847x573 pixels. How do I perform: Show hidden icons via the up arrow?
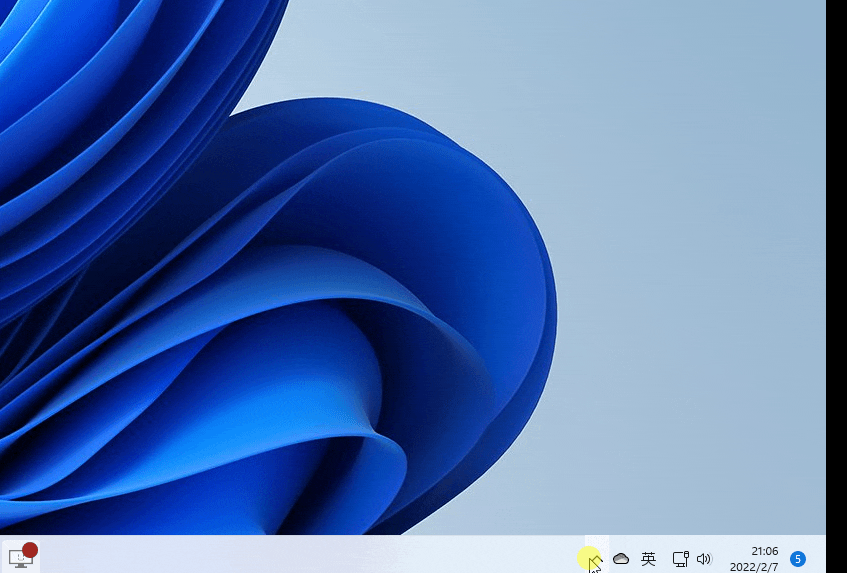tap(595, 559)
